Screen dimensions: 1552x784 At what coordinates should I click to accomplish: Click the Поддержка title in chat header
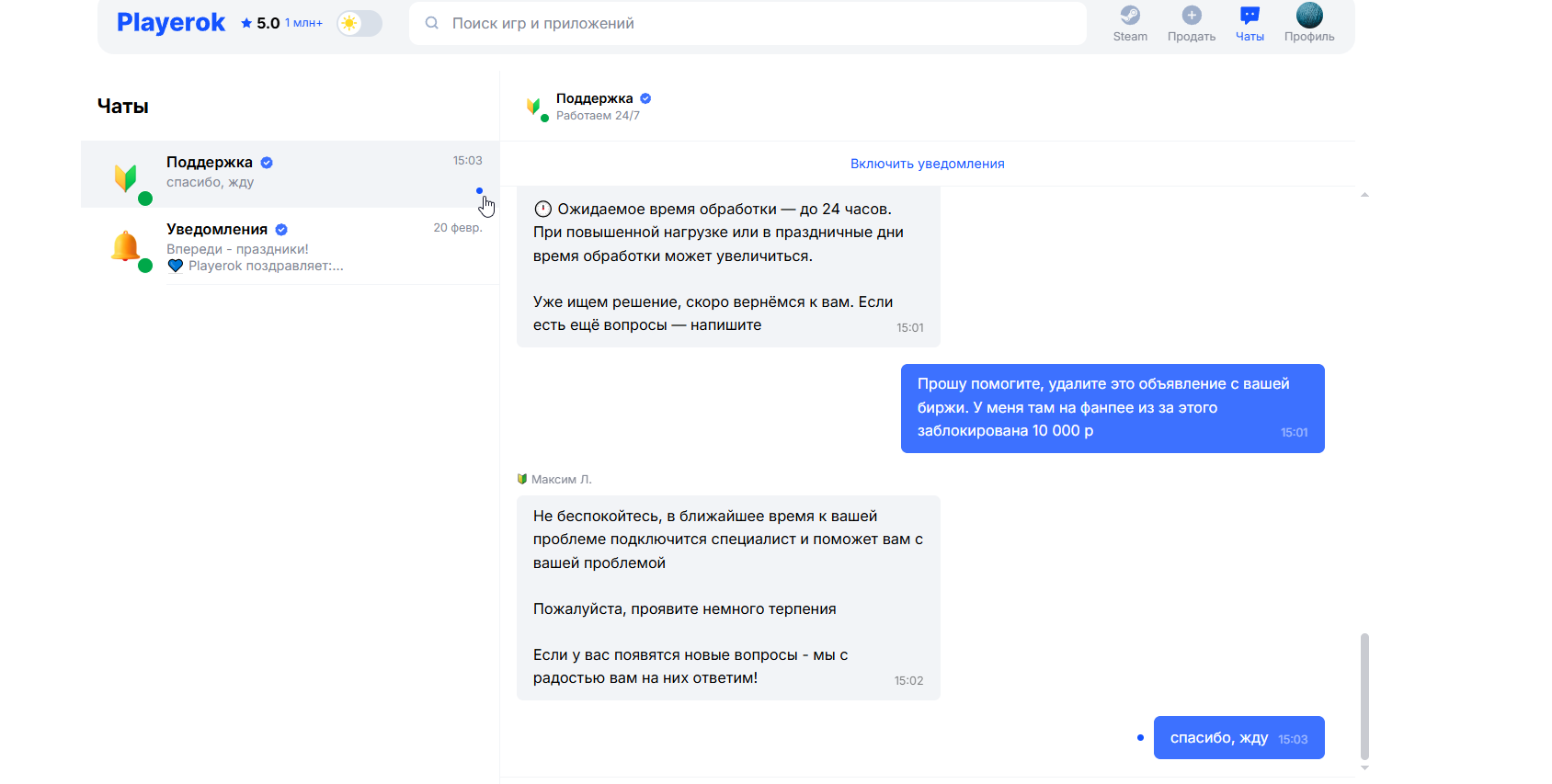point(595,98)
